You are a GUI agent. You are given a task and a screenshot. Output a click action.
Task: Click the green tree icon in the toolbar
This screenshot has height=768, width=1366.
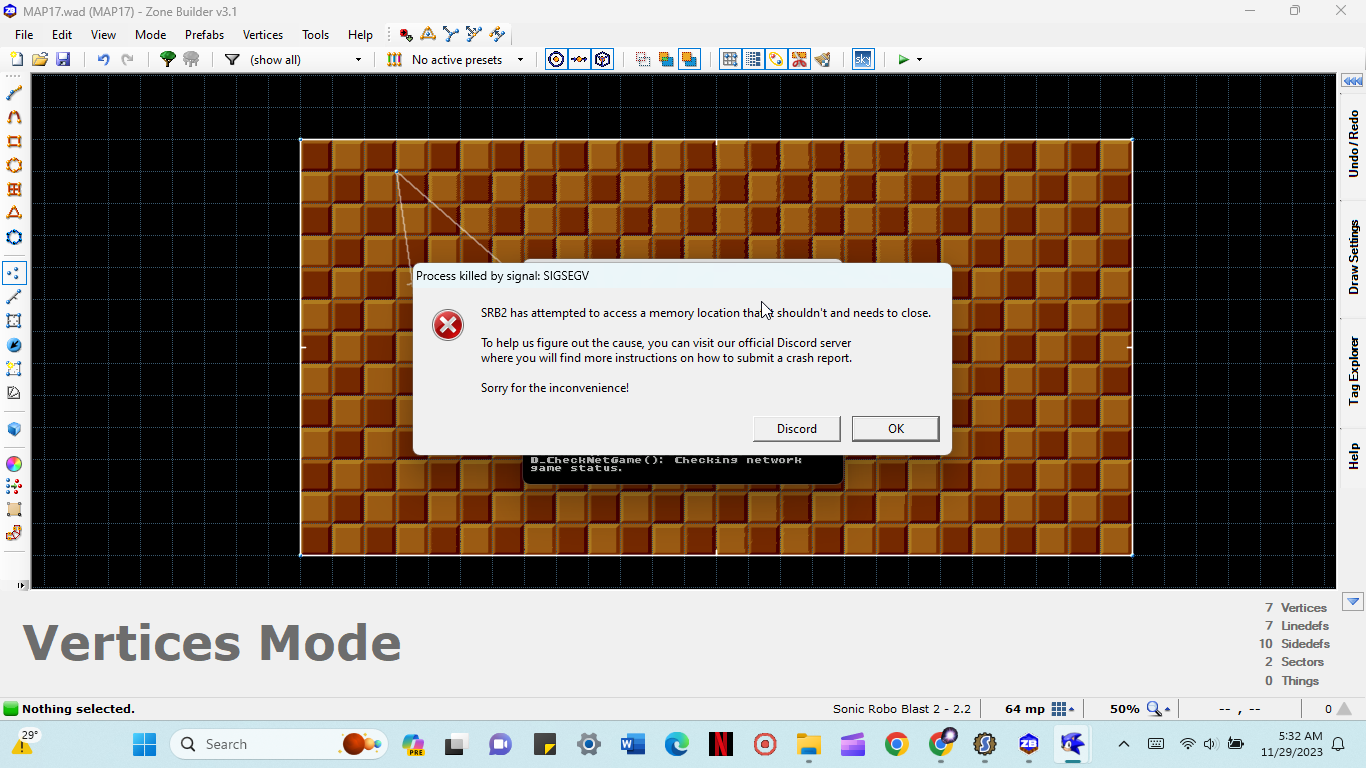pyautogui.click(x=168, y=60)
